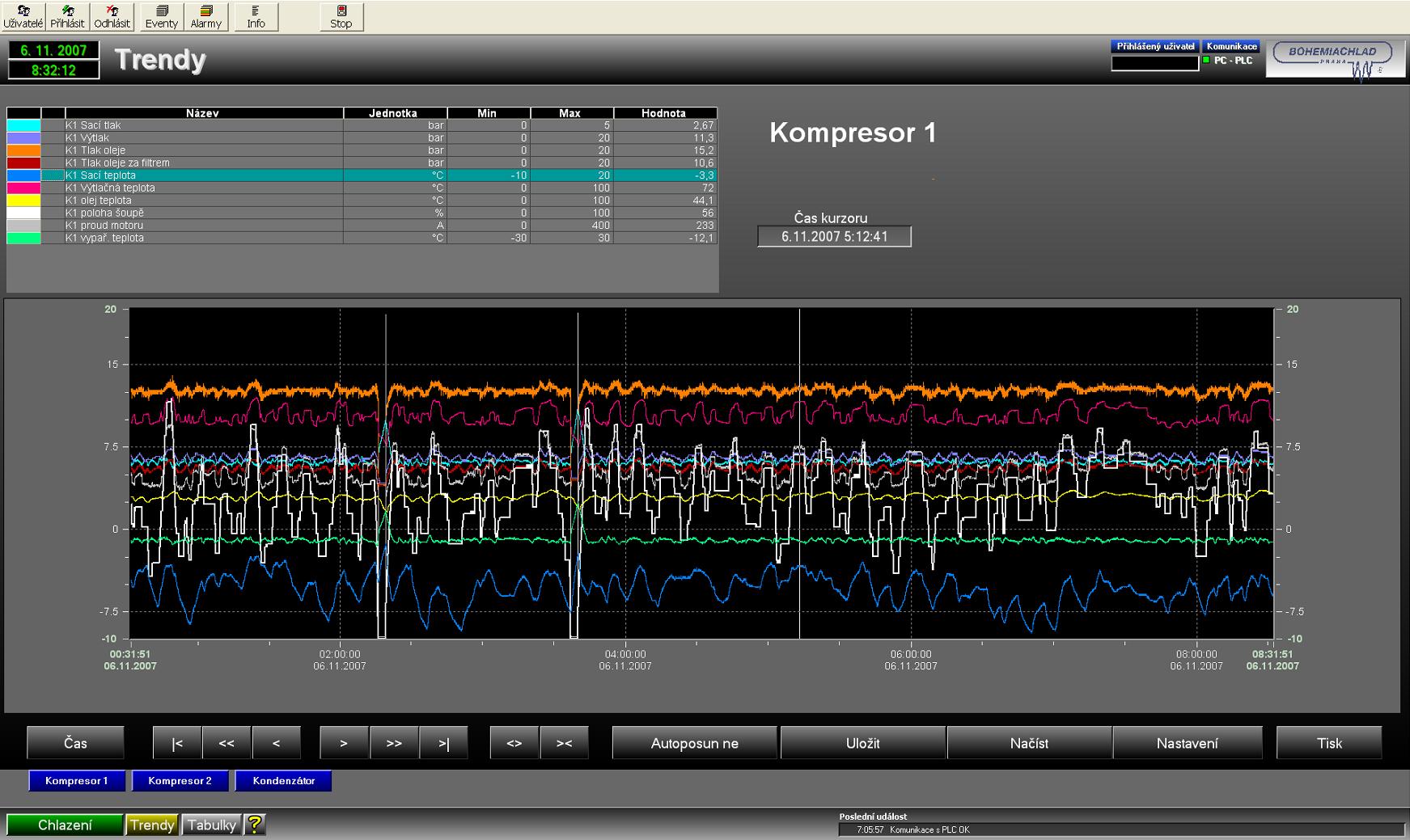Select the K1 olej teplota row
The width and height of the screenshot is (1410, 840).
pos(362,201)
